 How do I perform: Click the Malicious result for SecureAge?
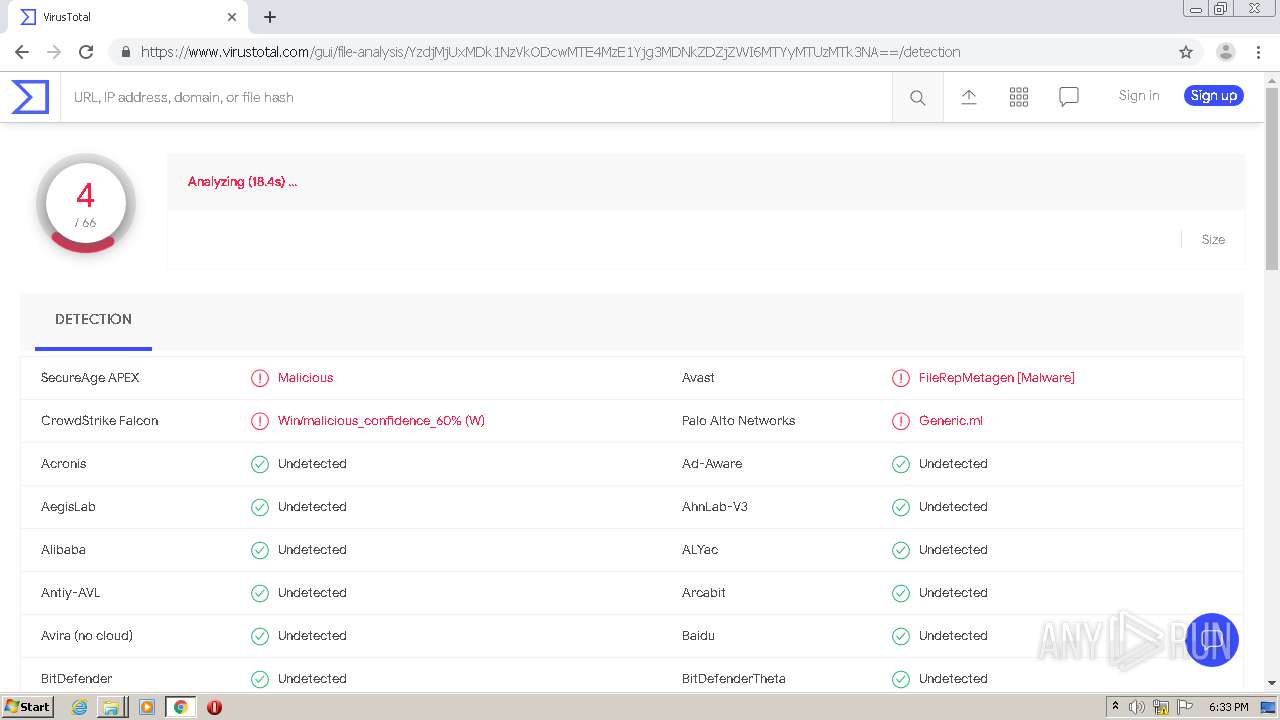coord(305,378)
